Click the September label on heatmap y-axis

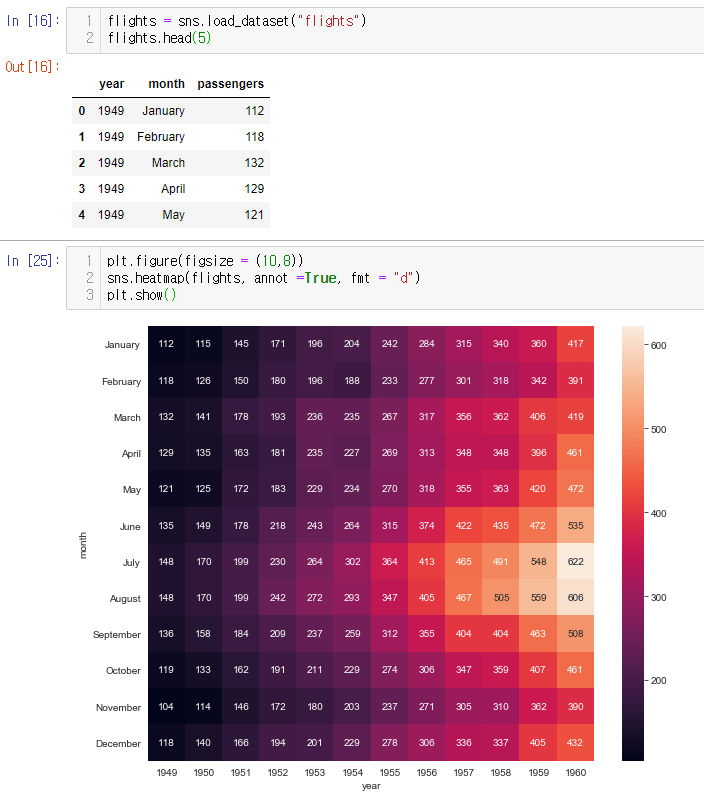[x=117, y=635]
